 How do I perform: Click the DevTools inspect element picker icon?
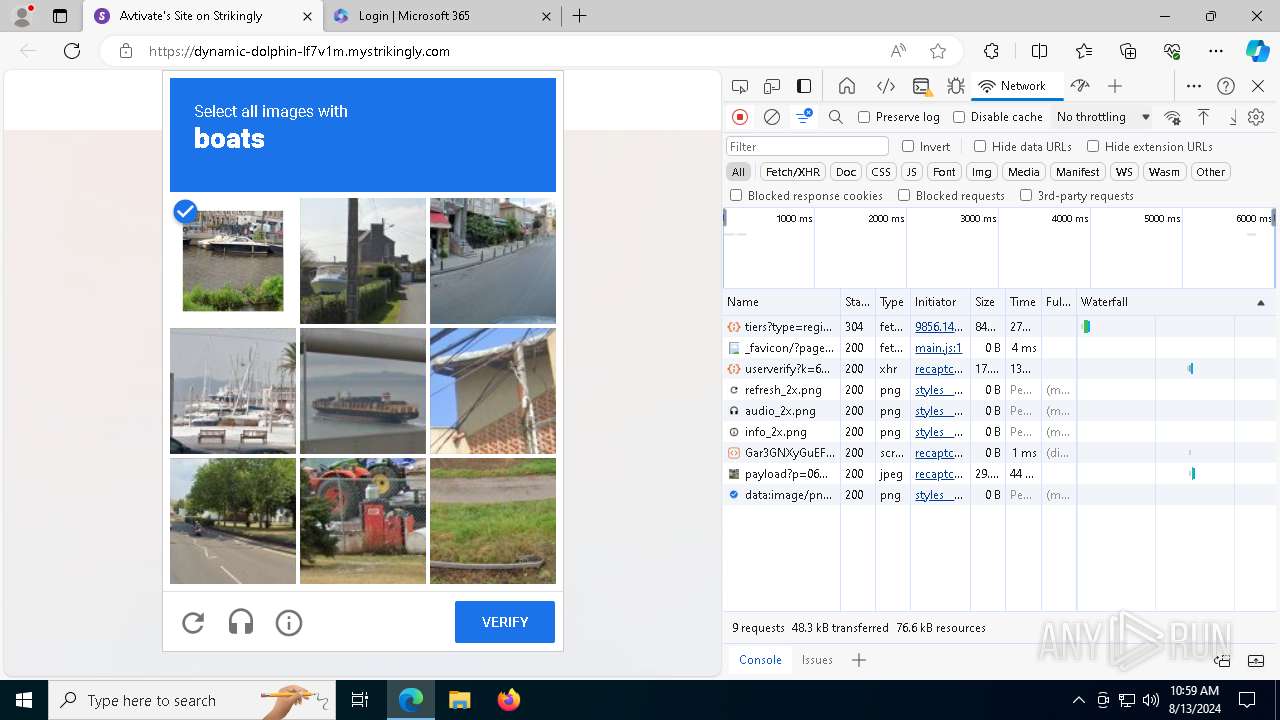coord(740,86)
